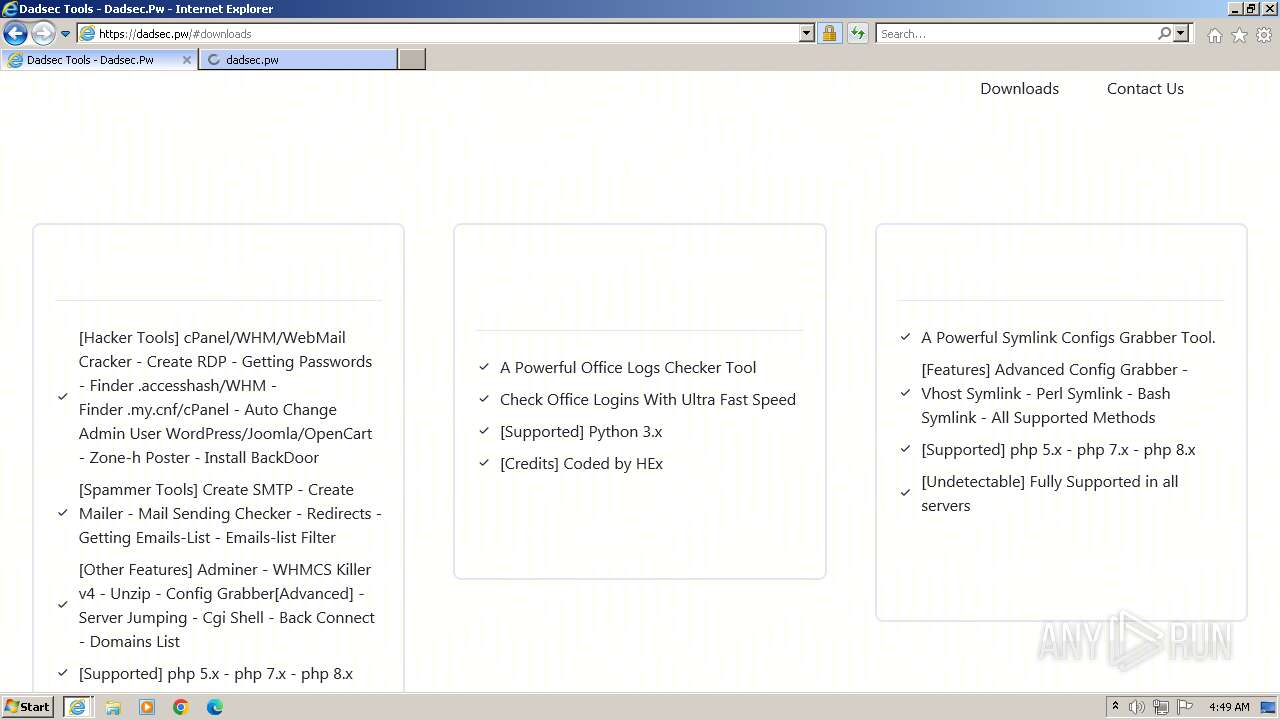Screen dimensions: 1280x720
Task: Click the checkmark beside '[Supported] Python 3.x'
Action: coord(484,432)
